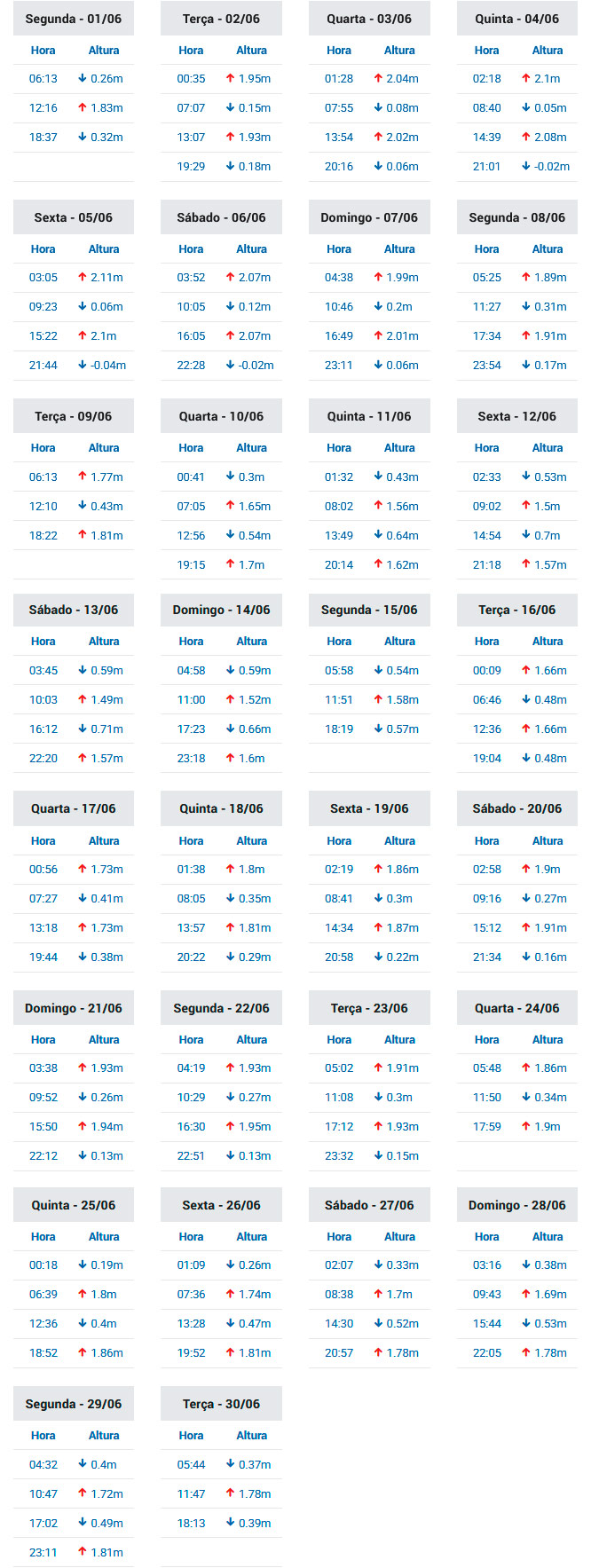Click the Altura column header under Quinta 18/06
The height and width of the screenshot is (1568, 599).
[252, 840]
